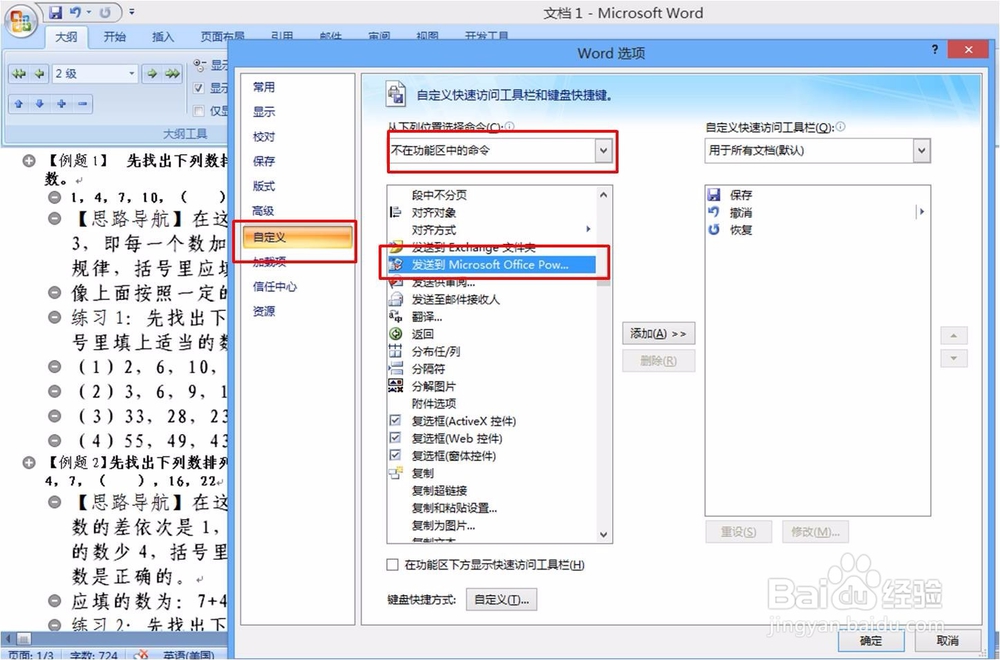Select 校对 category in Word Options
Image resolution: width=1000 pixels, height=660 pixels.
coord(263,136)
